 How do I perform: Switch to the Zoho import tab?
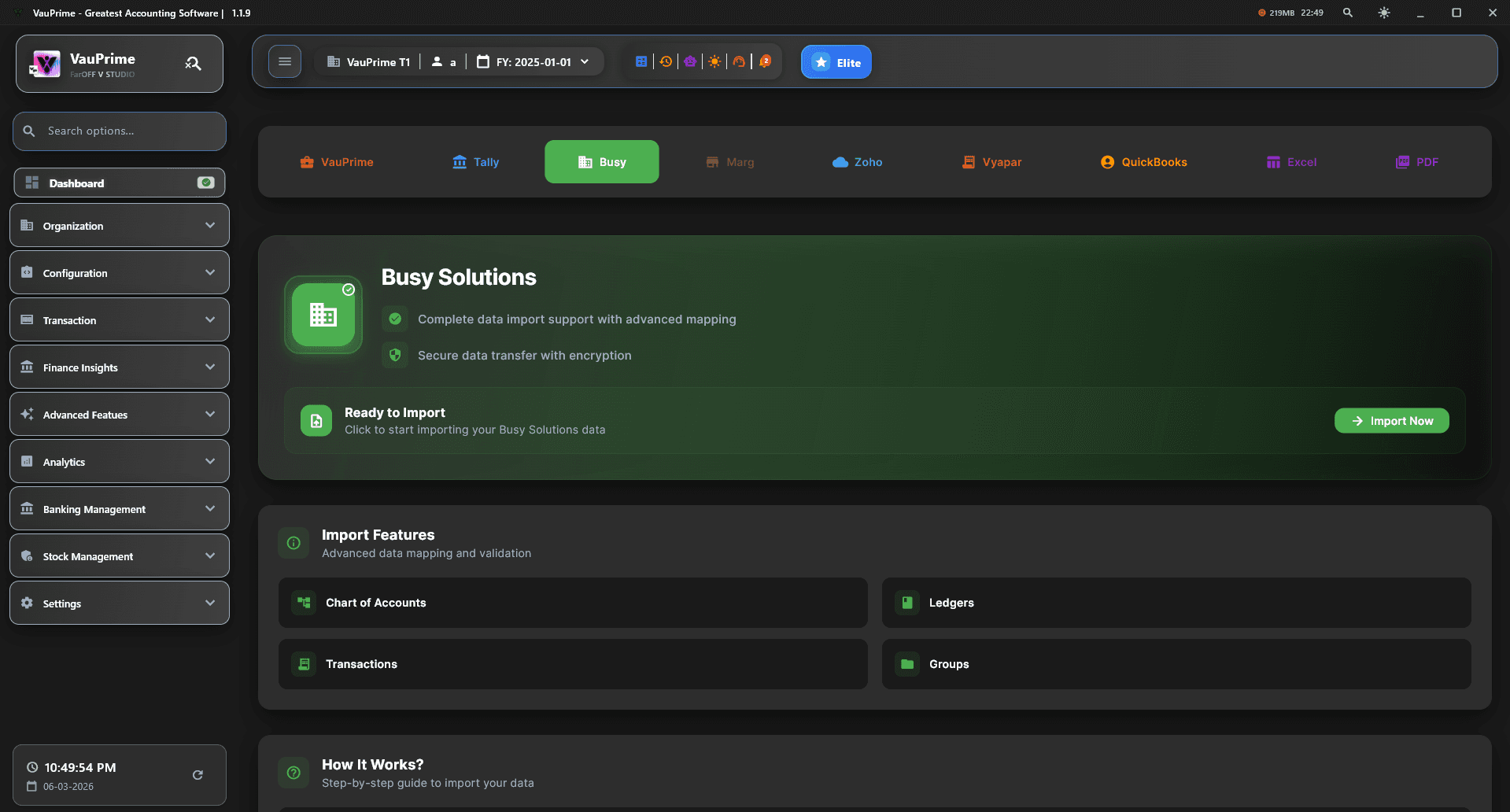tap(858, 162)
